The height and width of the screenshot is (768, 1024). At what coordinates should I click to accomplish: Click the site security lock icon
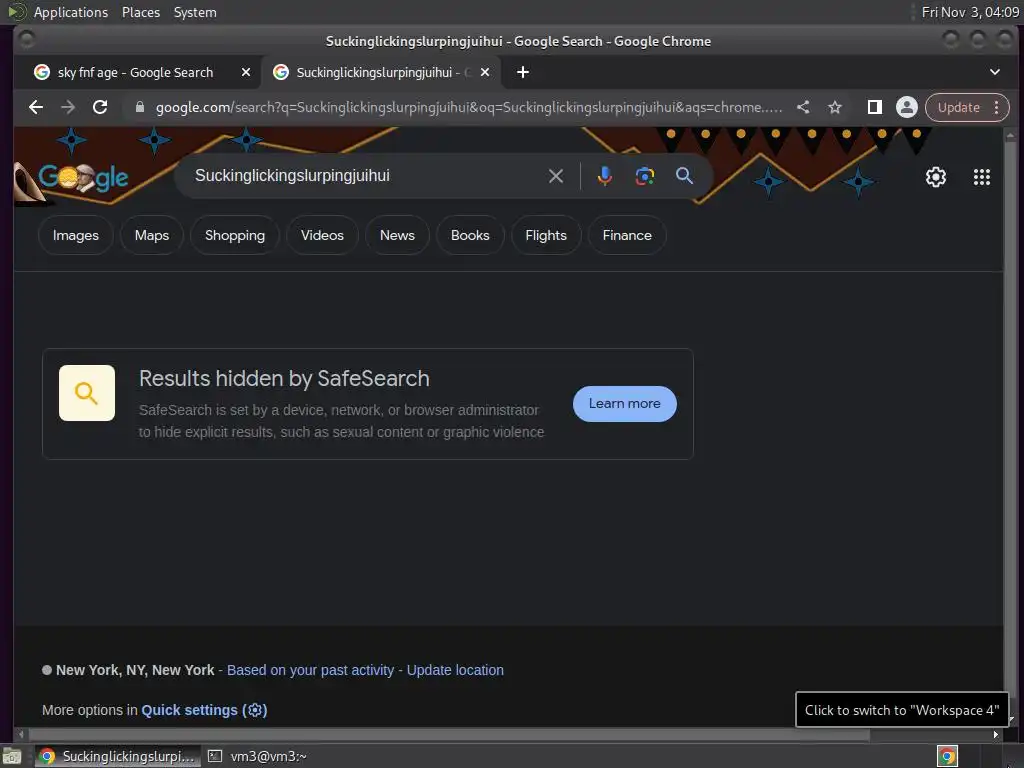139,107
